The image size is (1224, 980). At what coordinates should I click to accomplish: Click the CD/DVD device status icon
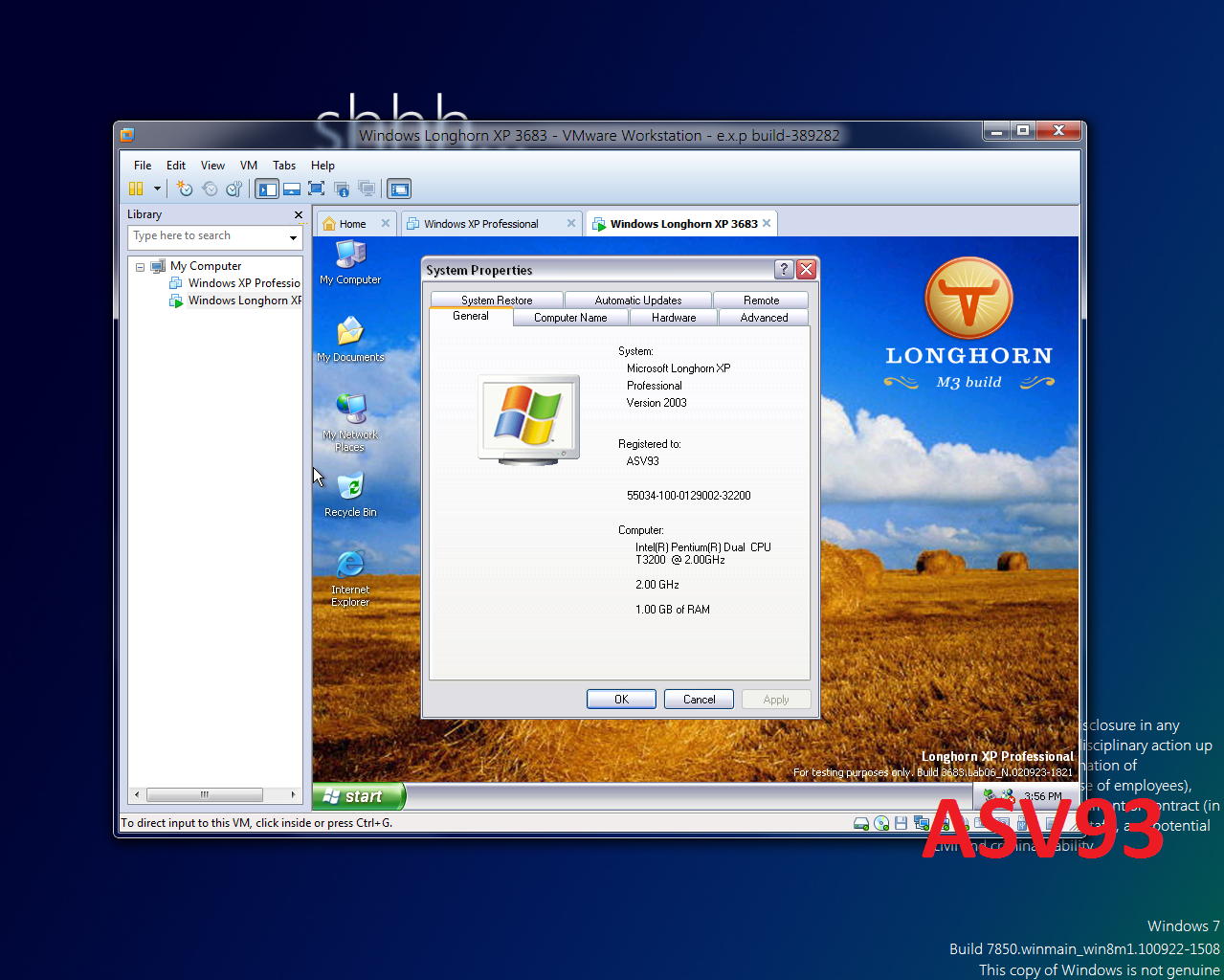[x=881, y=823]
